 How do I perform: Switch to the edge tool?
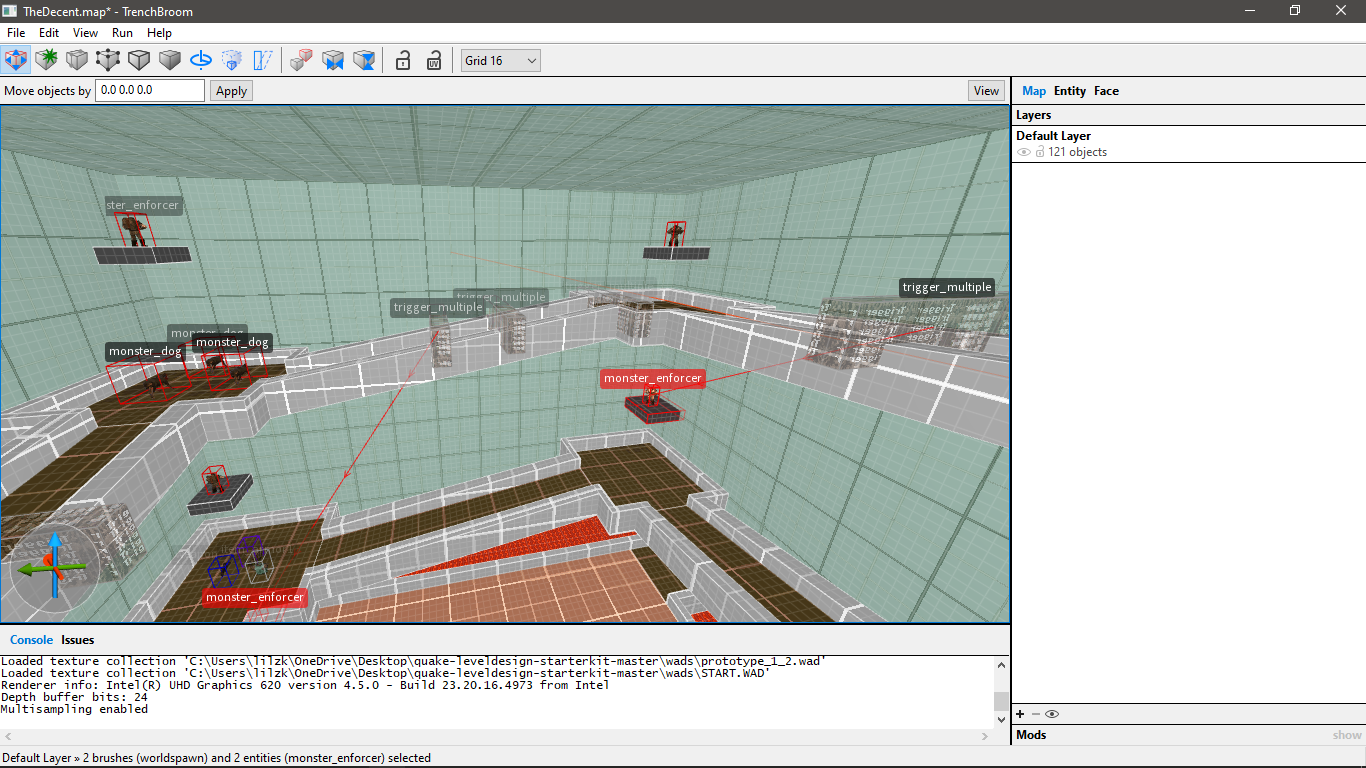[x=139, y=60]
